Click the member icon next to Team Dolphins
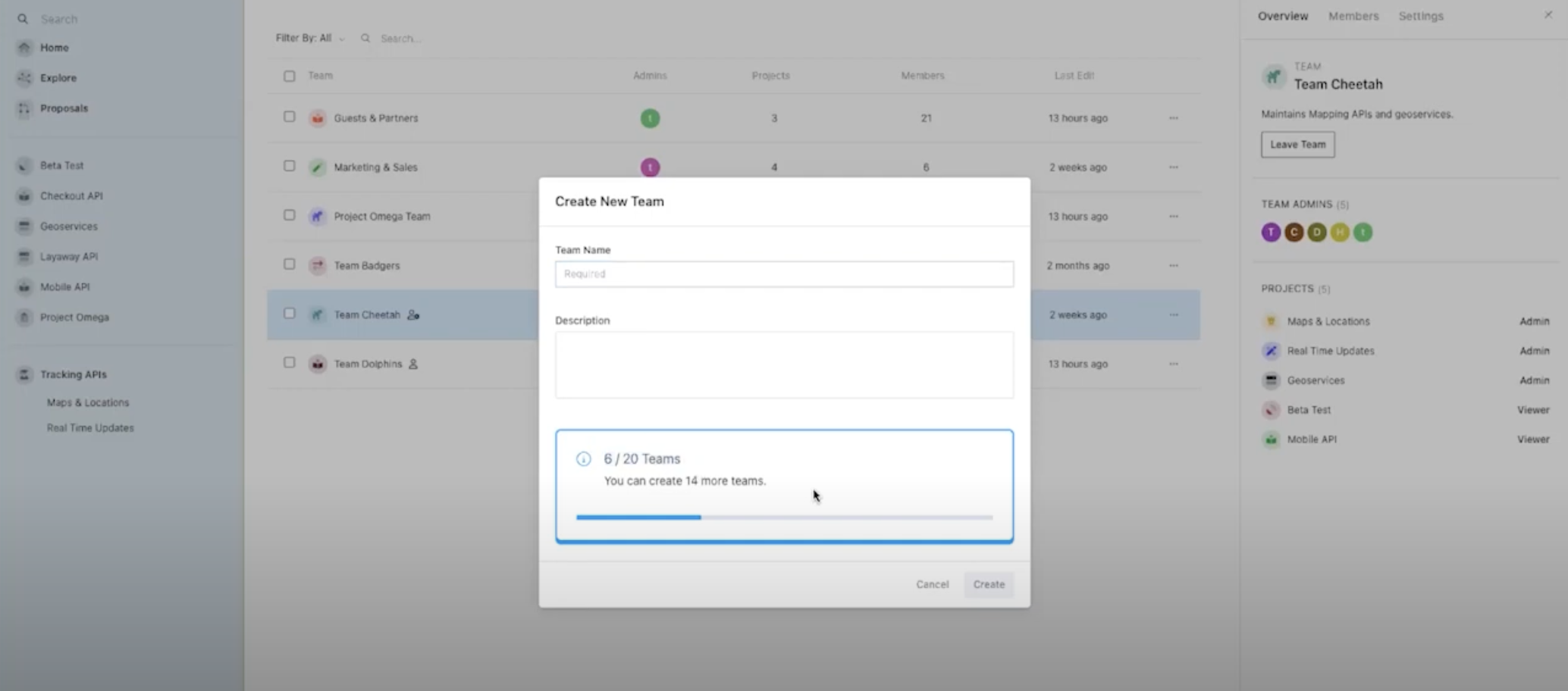Image resolution: width=1568 pixels, height=691 pixels. 413,364
